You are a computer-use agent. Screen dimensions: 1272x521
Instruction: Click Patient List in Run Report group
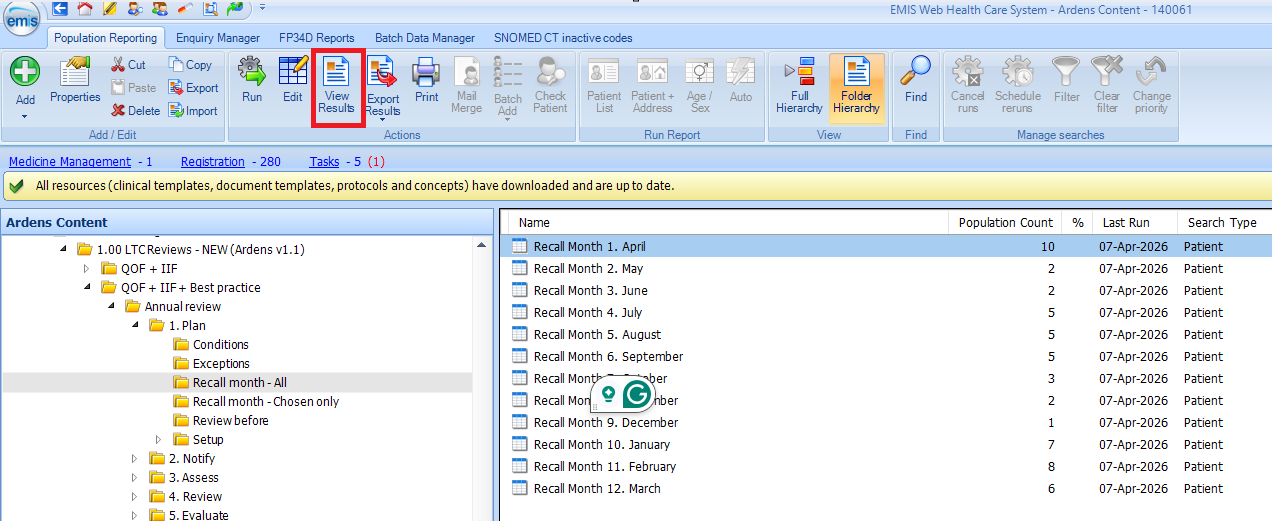click(x=604, y=85)
